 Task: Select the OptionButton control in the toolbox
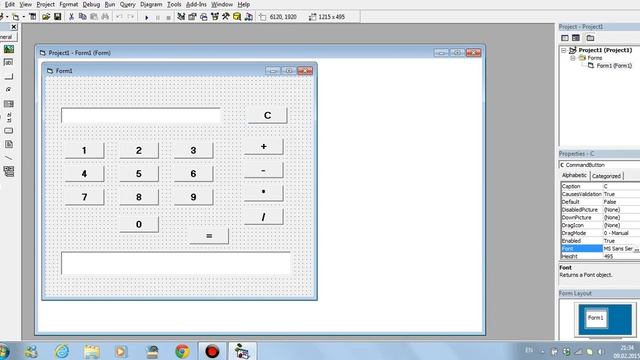9,89
